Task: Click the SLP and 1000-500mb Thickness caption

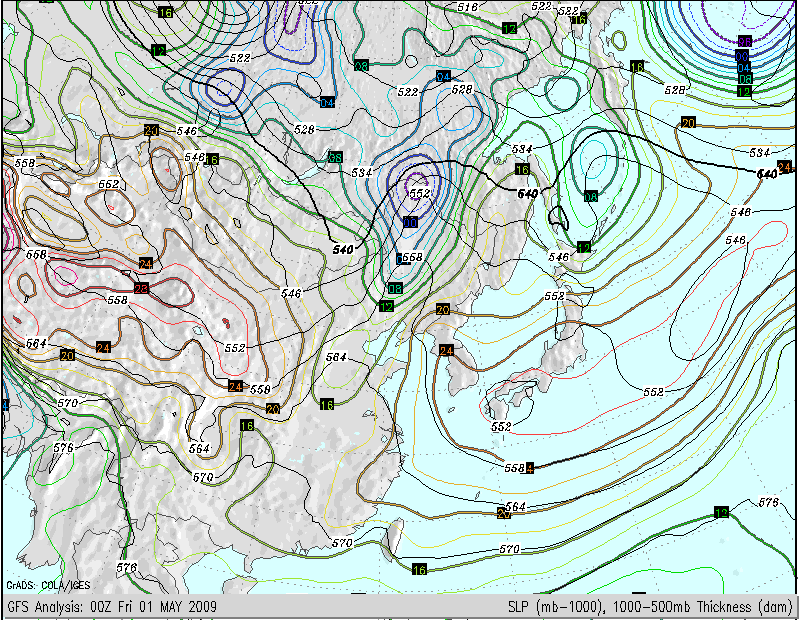Action: [649, 607]
